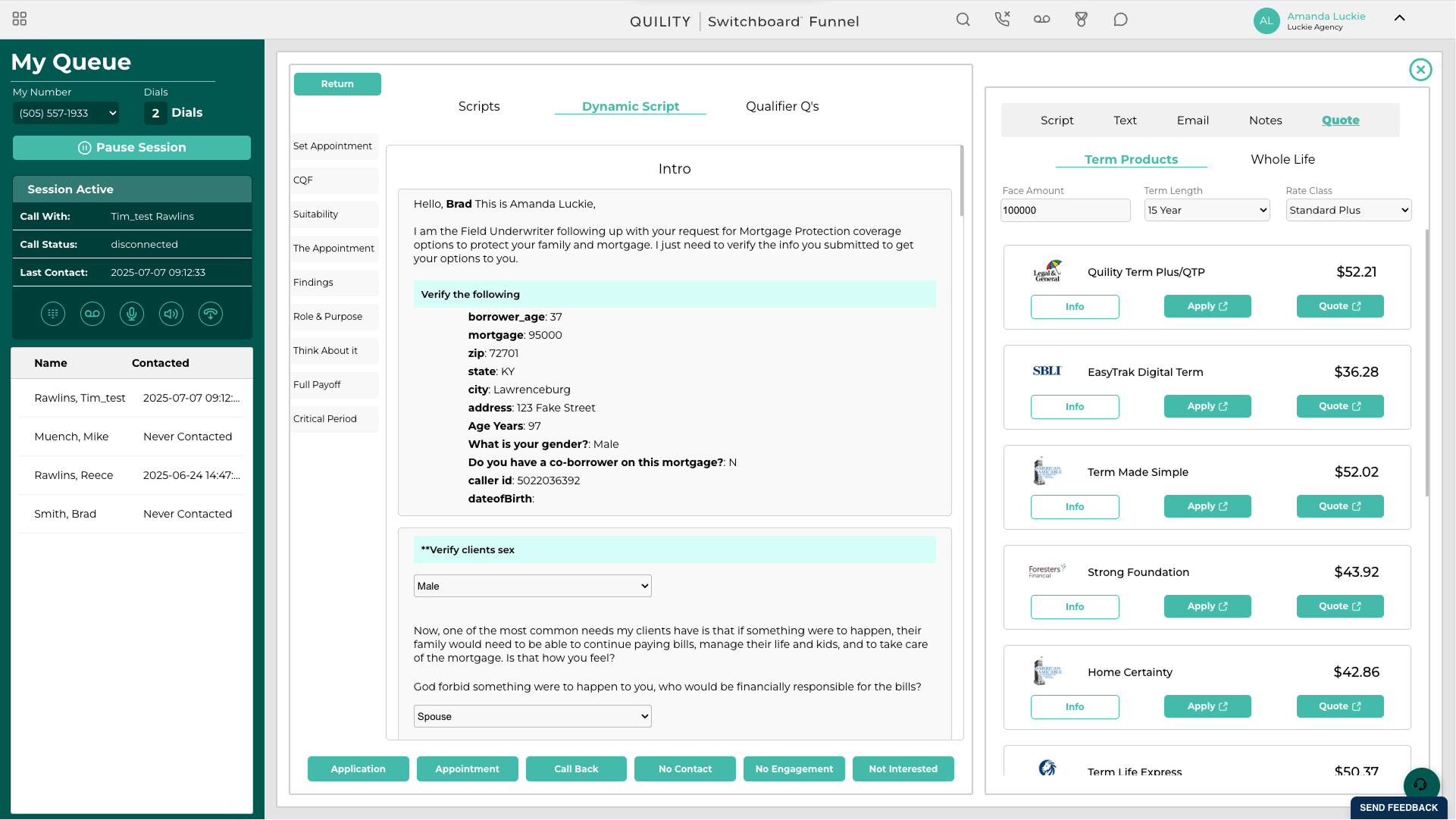Open the Script tab in right panel

[1057, 120]
